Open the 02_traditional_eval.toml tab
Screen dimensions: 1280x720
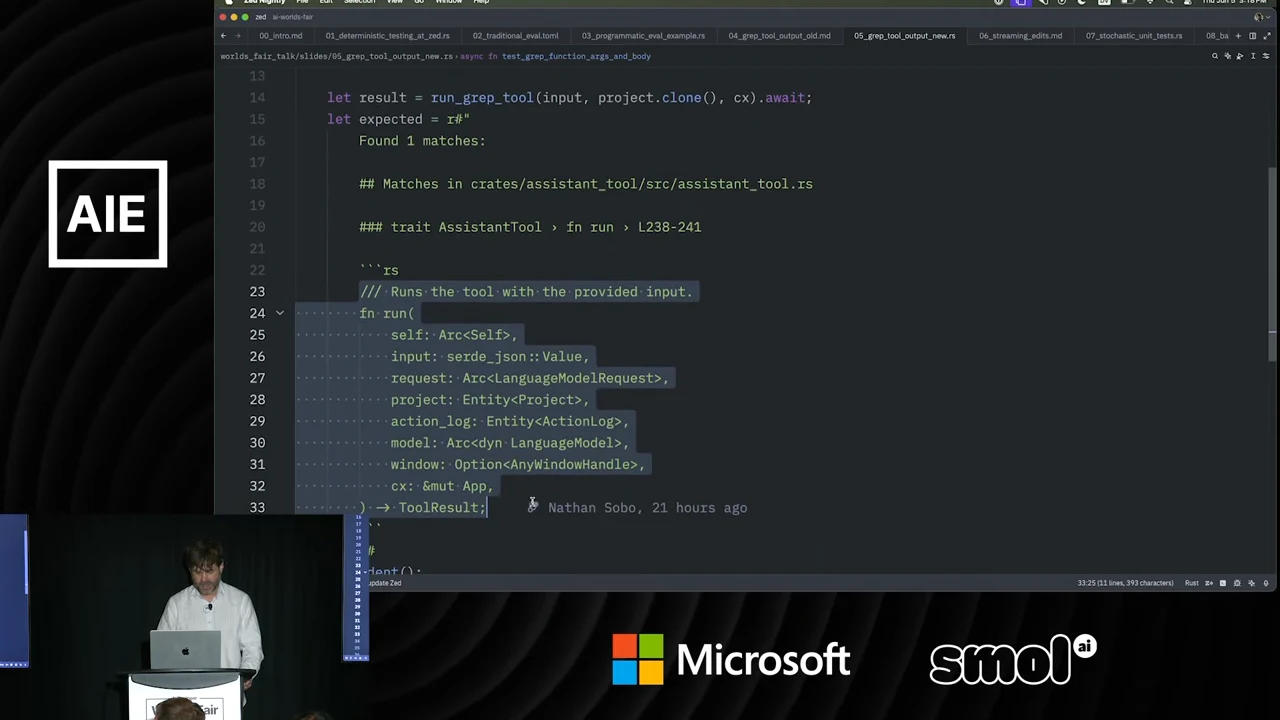pyautogui.click(x=515, y=36)
